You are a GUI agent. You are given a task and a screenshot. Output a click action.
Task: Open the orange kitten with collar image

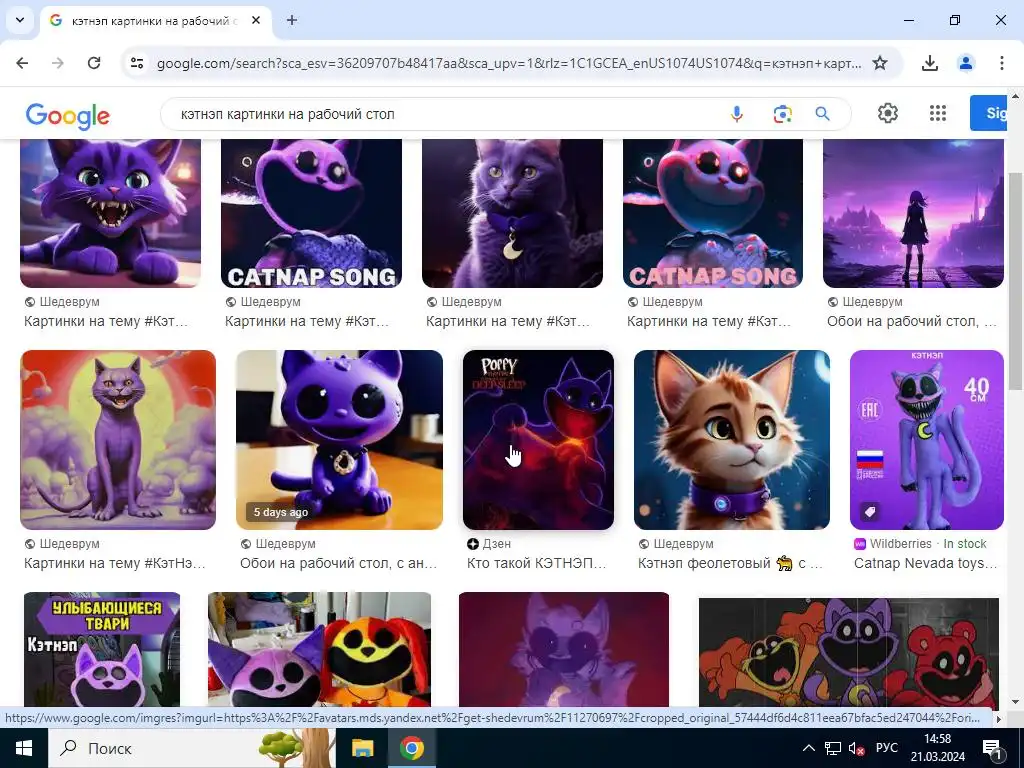(x=732, y=440)
